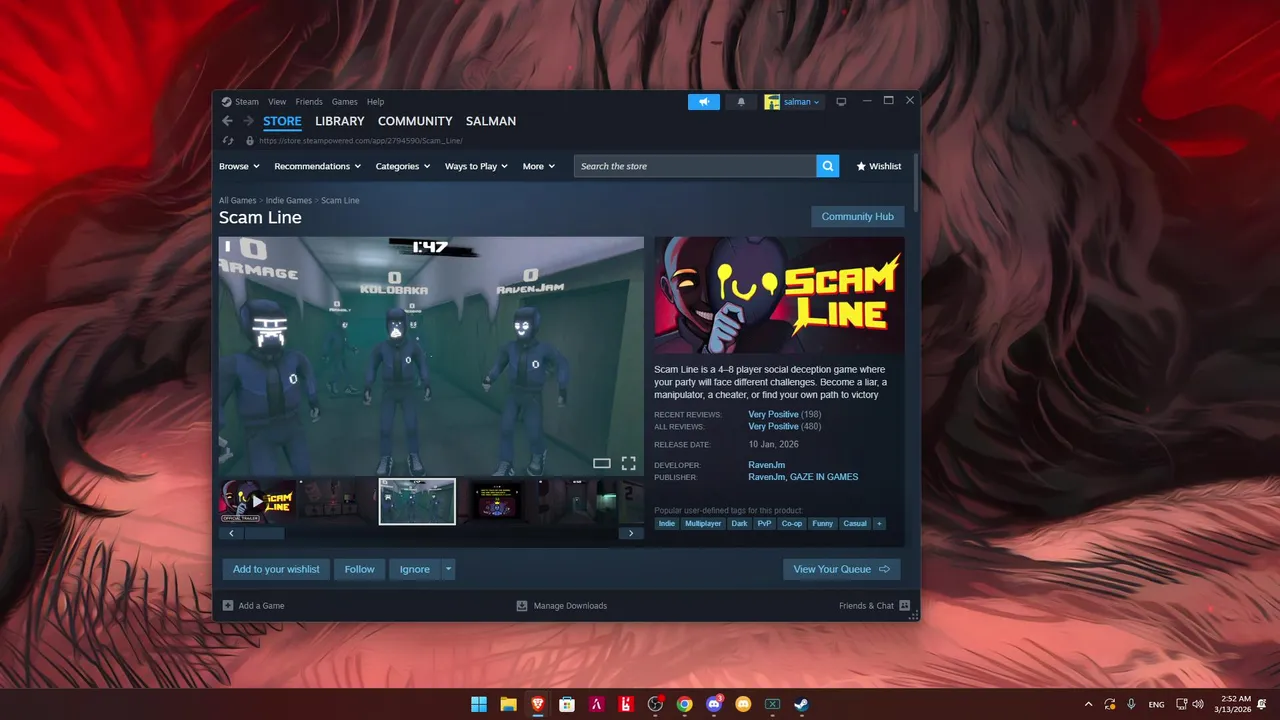
Task: Open the Friends & Chat icon
Action: pos(905,605)
